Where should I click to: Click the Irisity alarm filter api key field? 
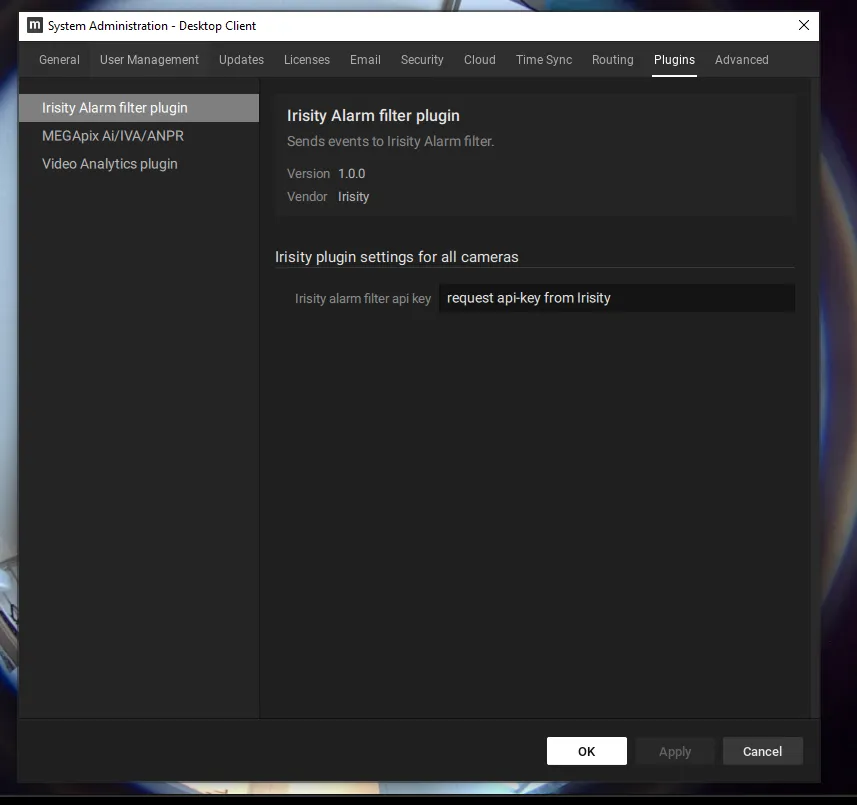tap(617, 298)
